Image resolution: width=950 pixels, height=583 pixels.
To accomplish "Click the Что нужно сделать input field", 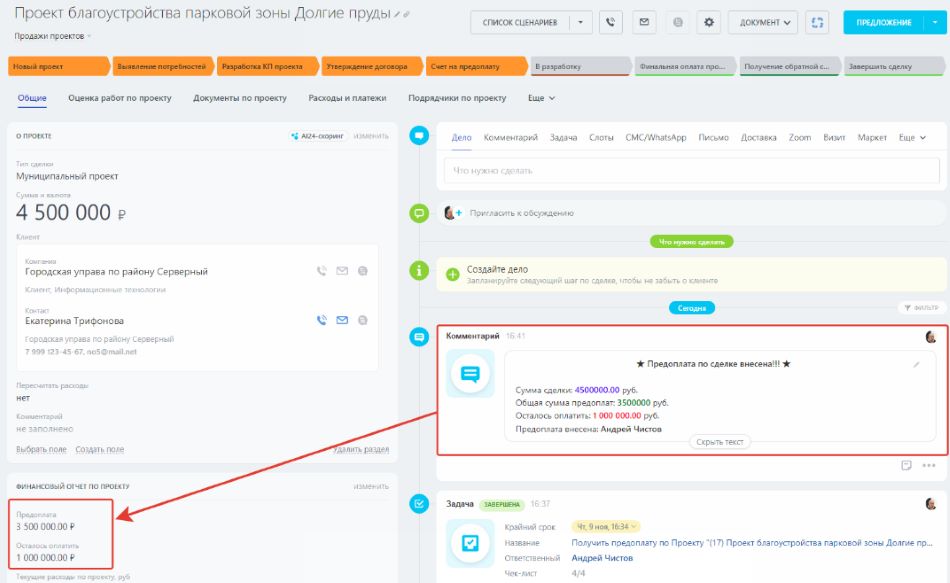I will point(692,171).
